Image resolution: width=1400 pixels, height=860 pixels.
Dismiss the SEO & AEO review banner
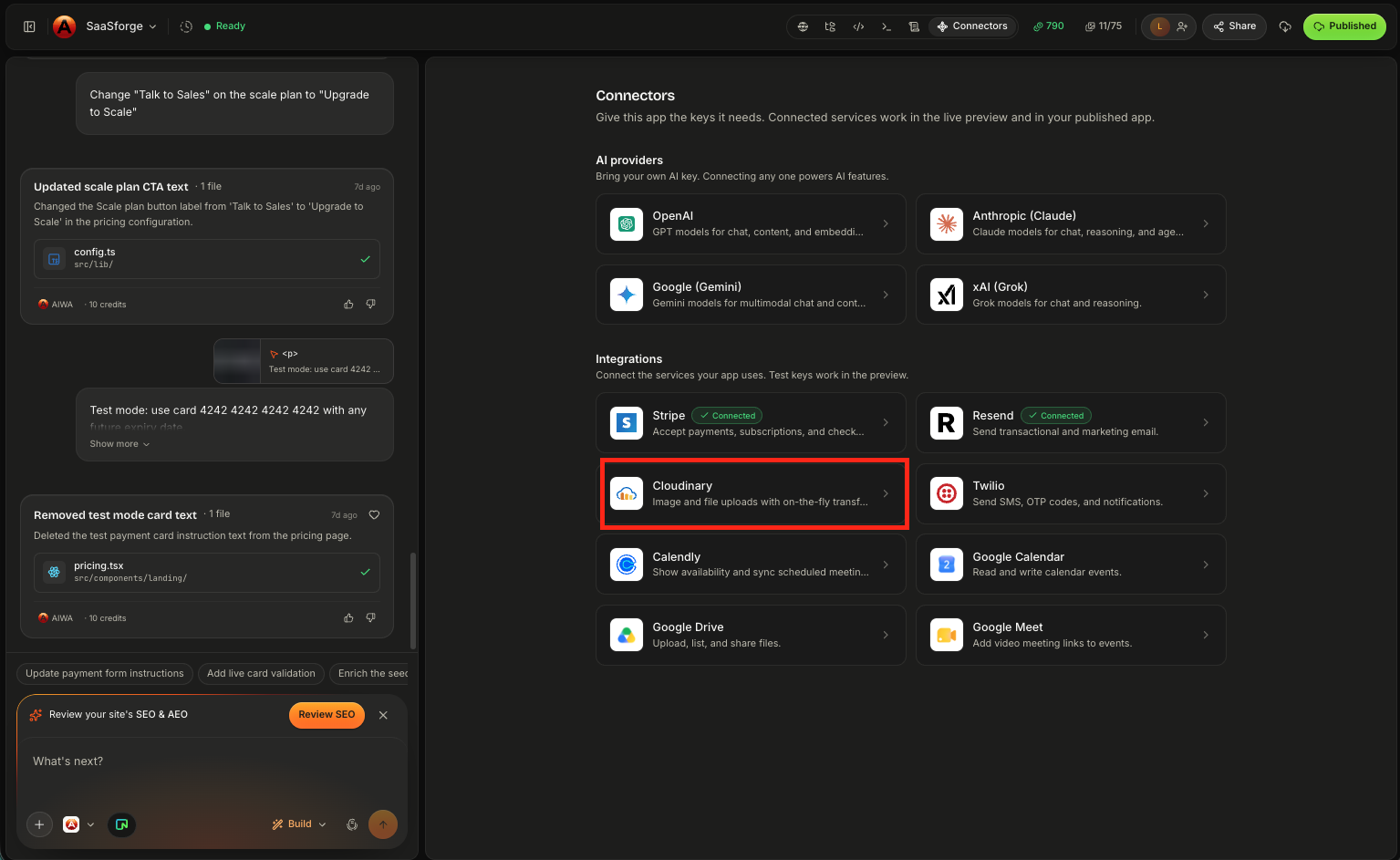(x=383, y=715)
